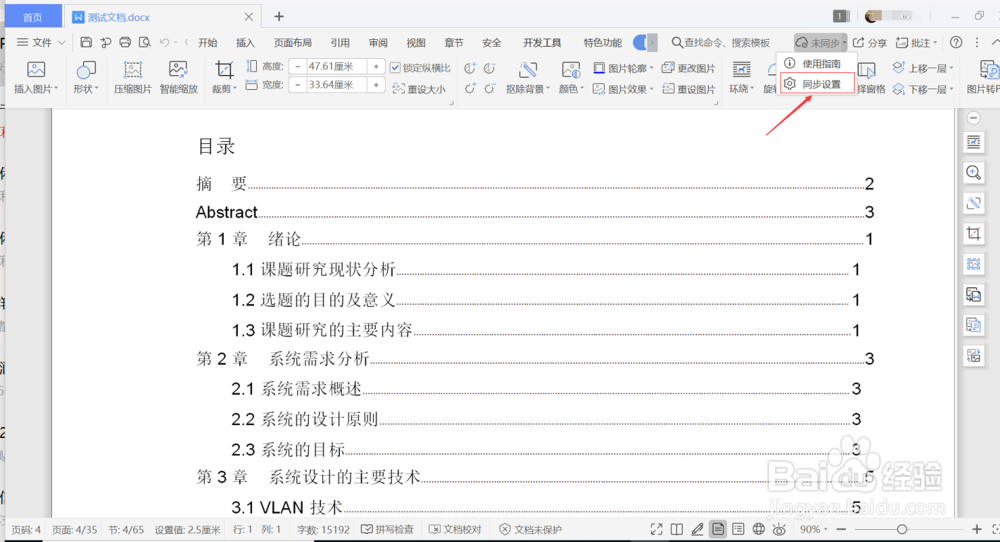Expand 颜色 color dropdown

[582, 89]
